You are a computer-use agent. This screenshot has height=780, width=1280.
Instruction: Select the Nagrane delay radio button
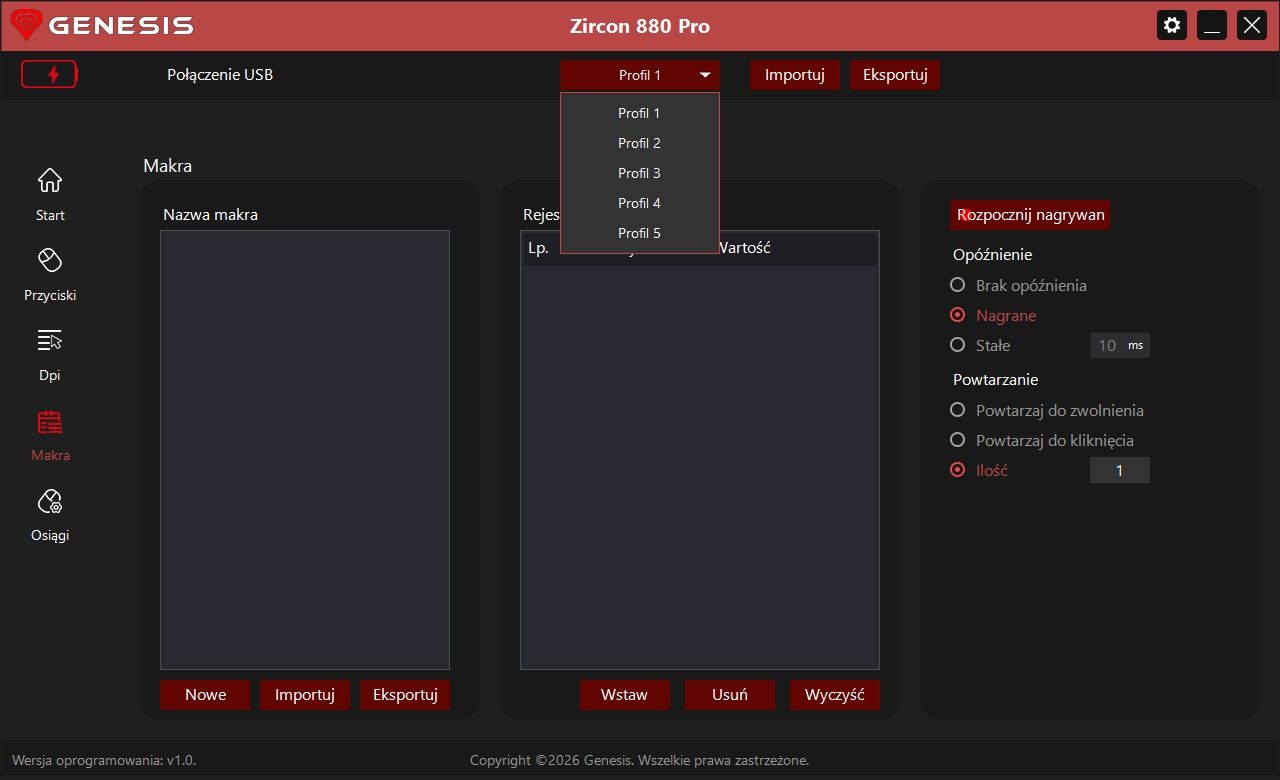point(958,315)
